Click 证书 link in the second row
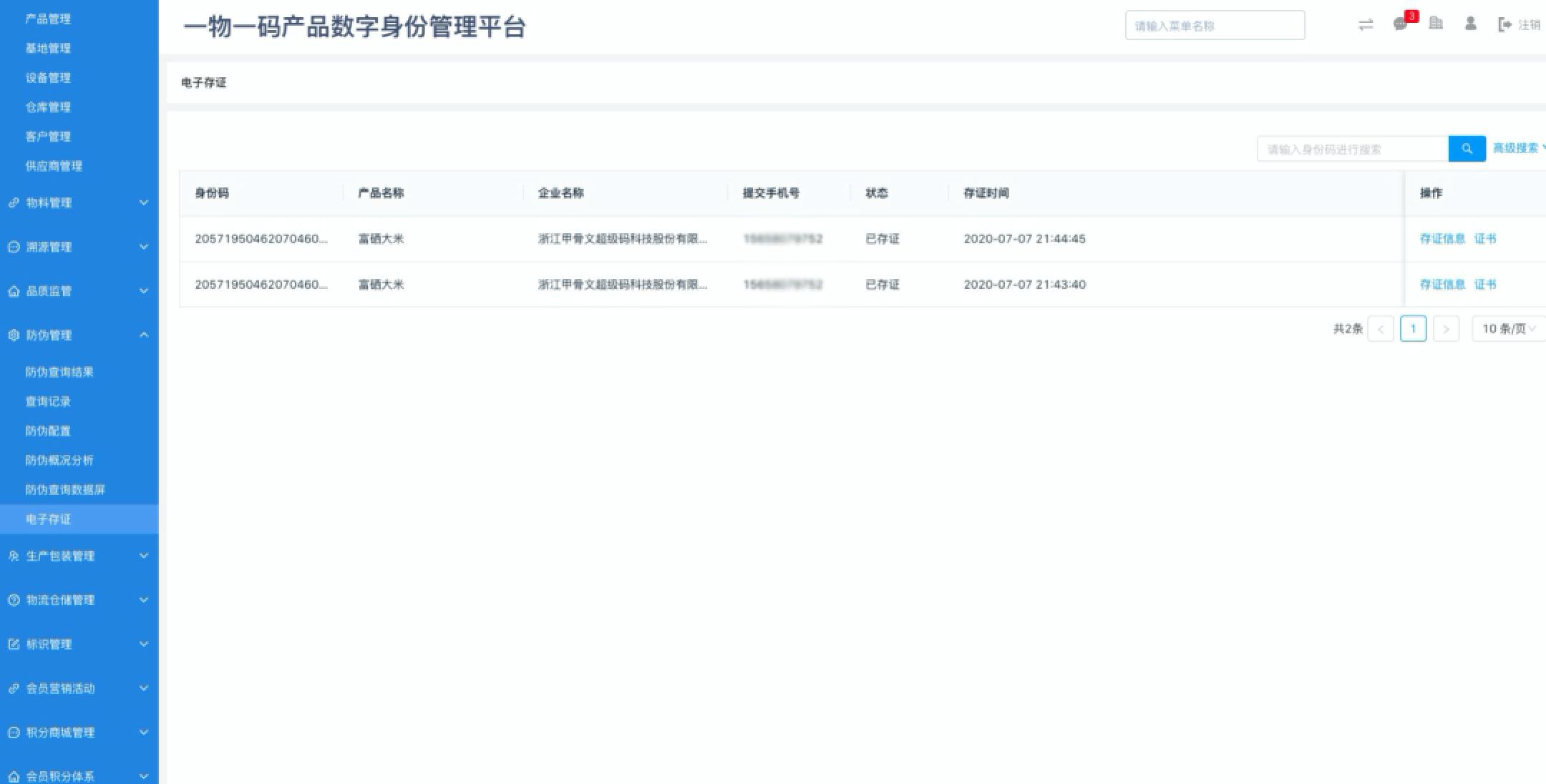The width and height of the screenshot is (1546, 784). (x=1485, y=285)
